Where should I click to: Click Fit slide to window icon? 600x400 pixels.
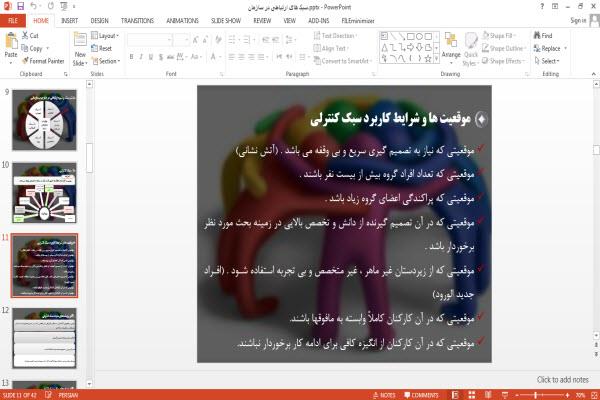click(594, 395)
